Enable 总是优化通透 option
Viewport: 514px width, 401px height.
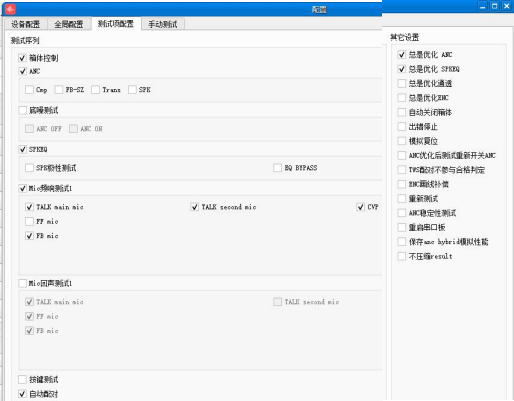[402, 83]
